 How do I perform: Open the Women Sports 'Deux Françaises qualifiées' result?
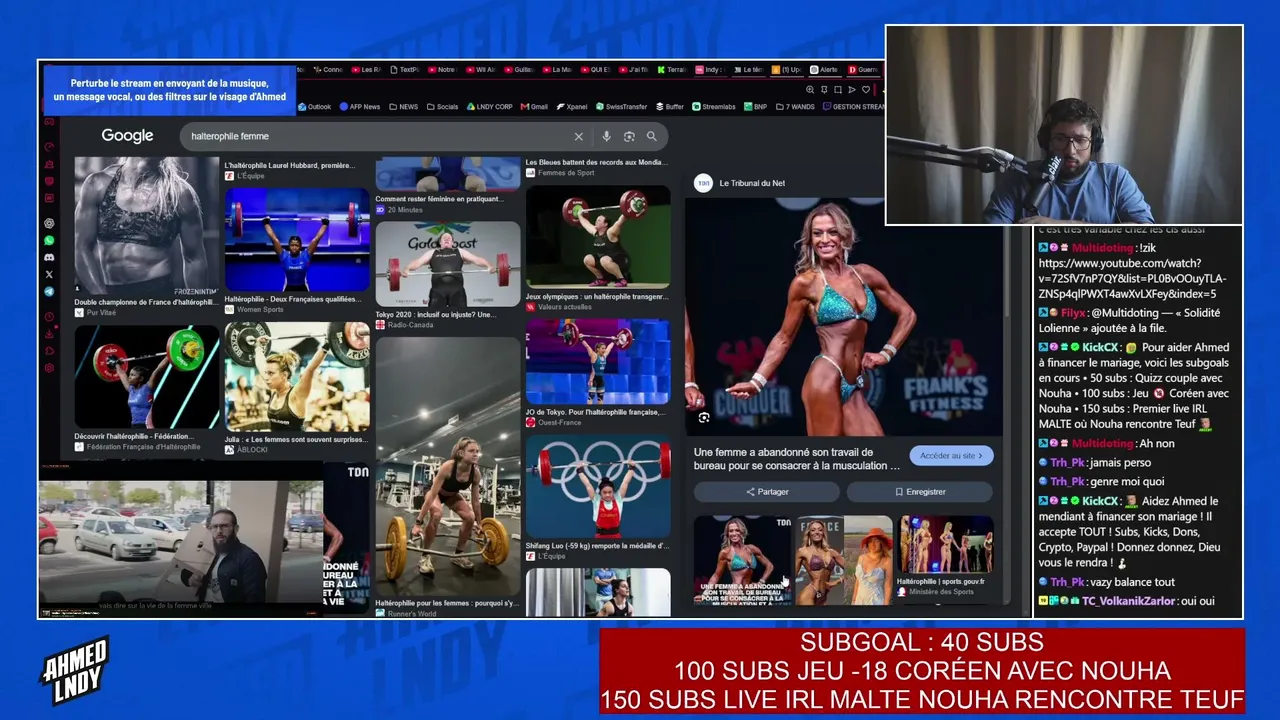pyautogui.click(x=297, y=240)
